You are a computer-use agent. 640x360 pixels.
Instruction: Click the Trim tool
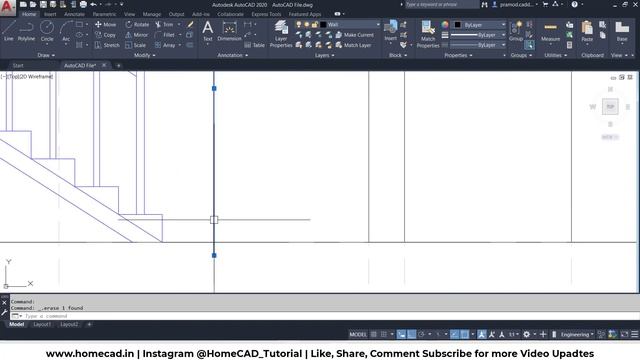click(x=164, y=24)
